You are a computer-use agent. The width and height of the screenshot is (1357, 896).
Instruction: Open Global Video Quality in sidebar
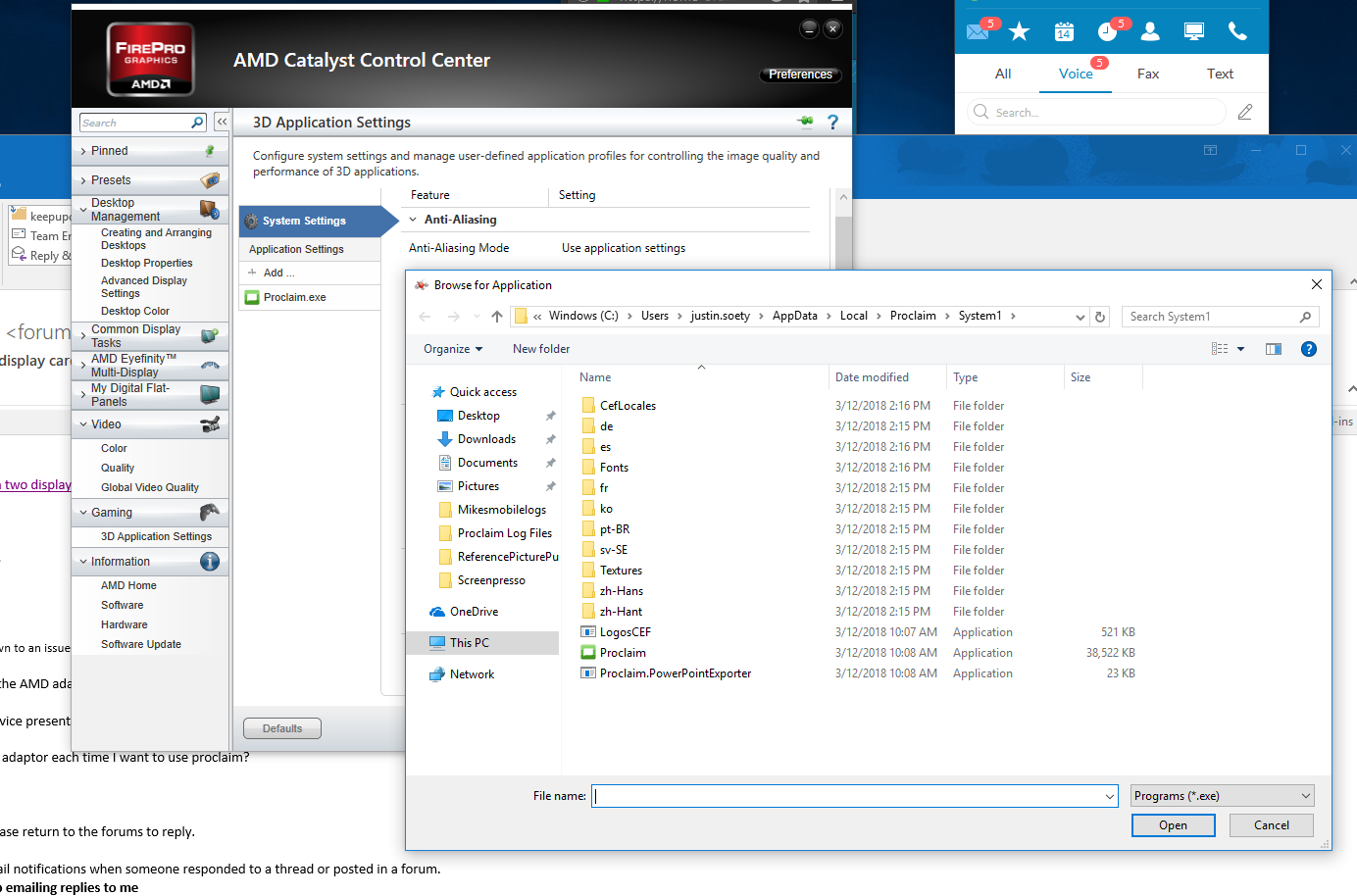pyautogui.click(x=150, y=487)
